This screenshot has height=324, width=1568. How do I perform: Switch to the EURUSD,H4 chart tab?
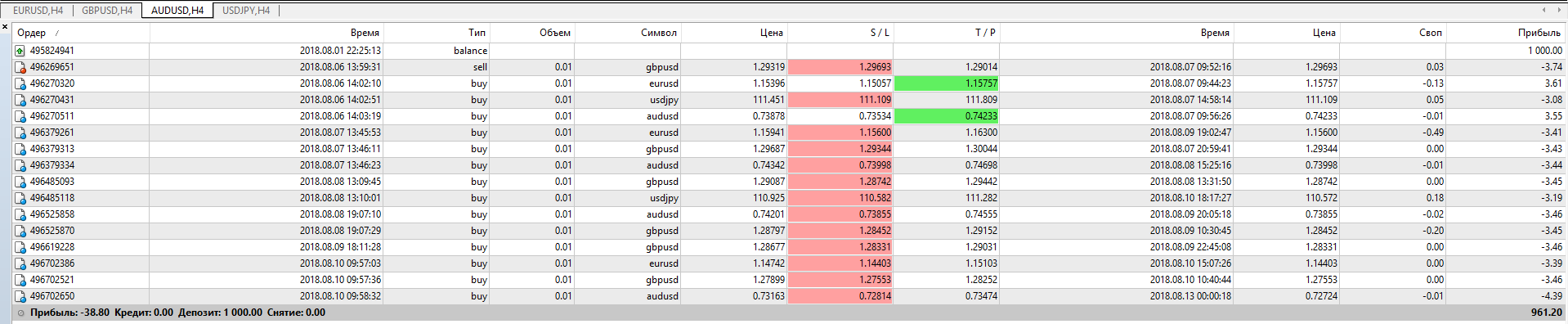click(x=38, y=11)
